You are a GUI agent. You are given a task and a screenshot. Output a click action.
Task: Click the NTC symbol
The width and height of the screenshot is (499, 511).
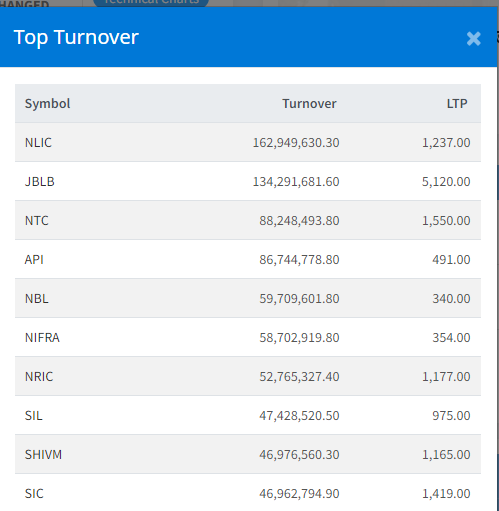pyautogui.click(x=37, y=221)
